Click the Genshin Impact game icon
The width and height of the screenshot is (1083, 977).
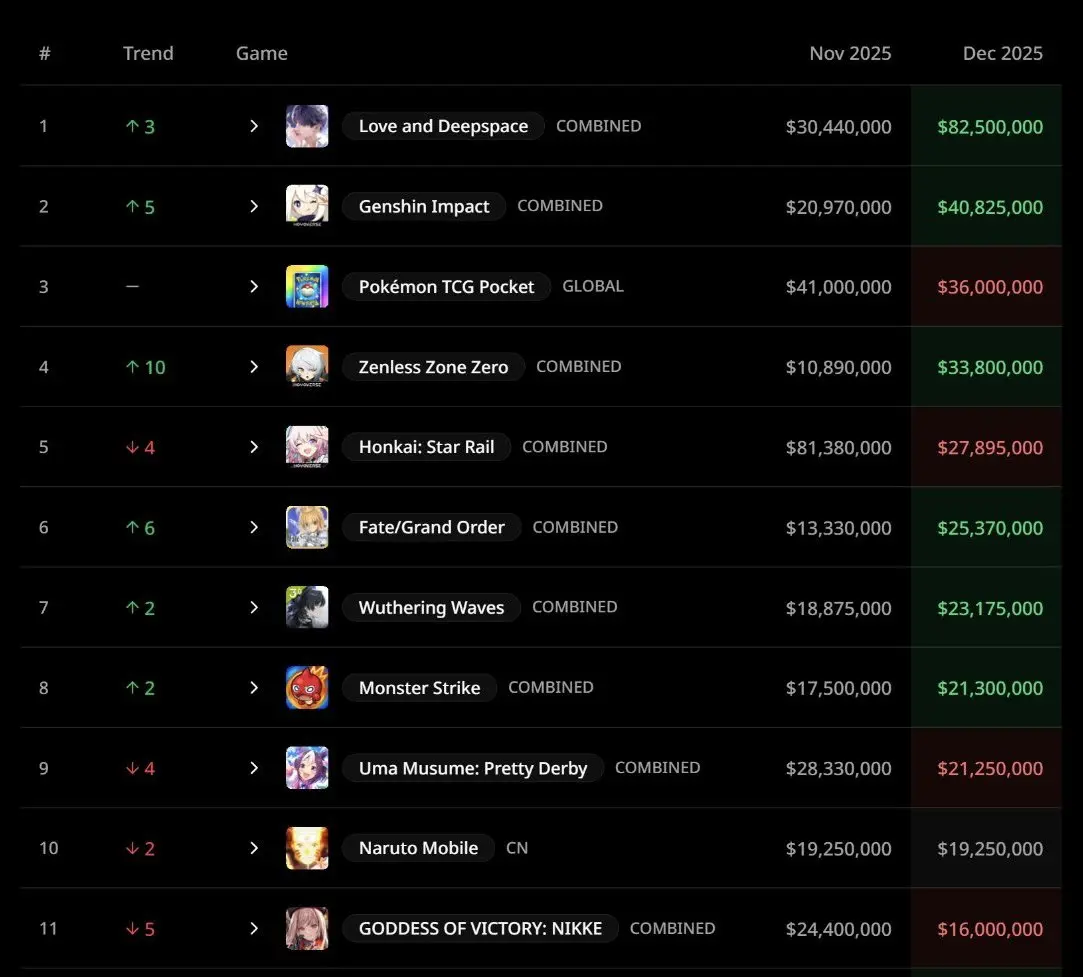pos(307,206)
